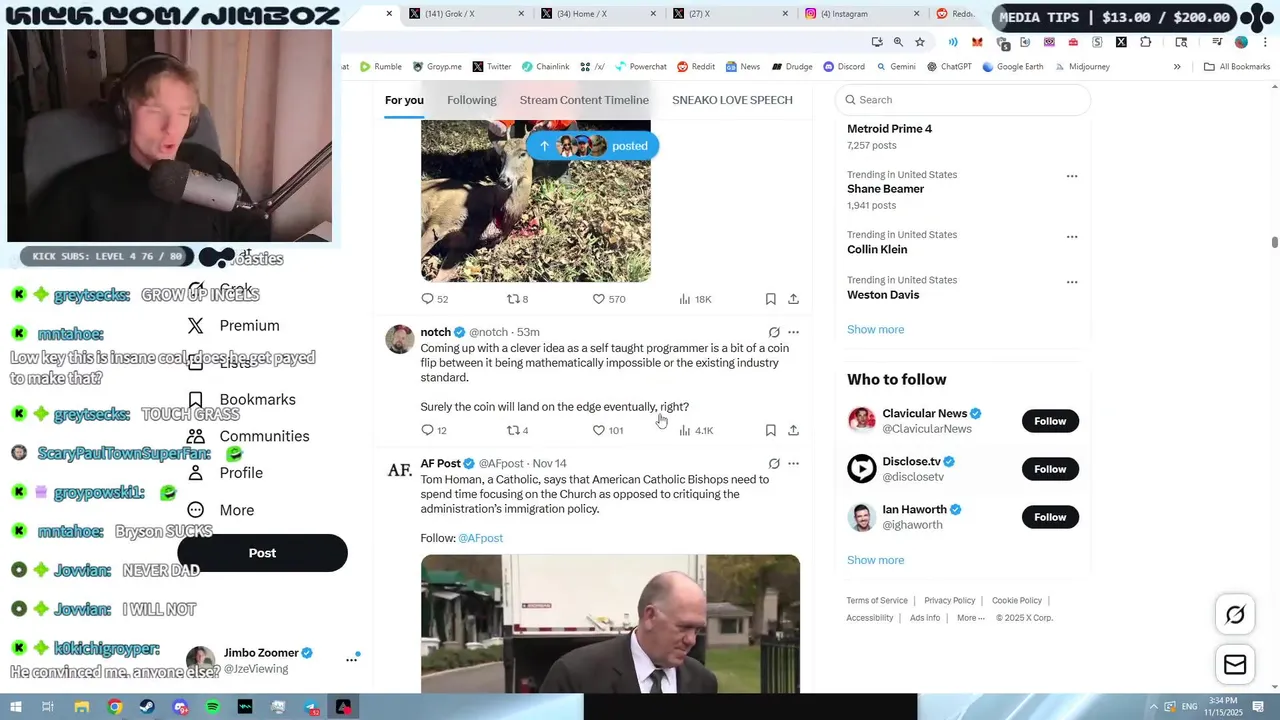Open the Stream Content Timeline tab

click(x=584, y=100)
